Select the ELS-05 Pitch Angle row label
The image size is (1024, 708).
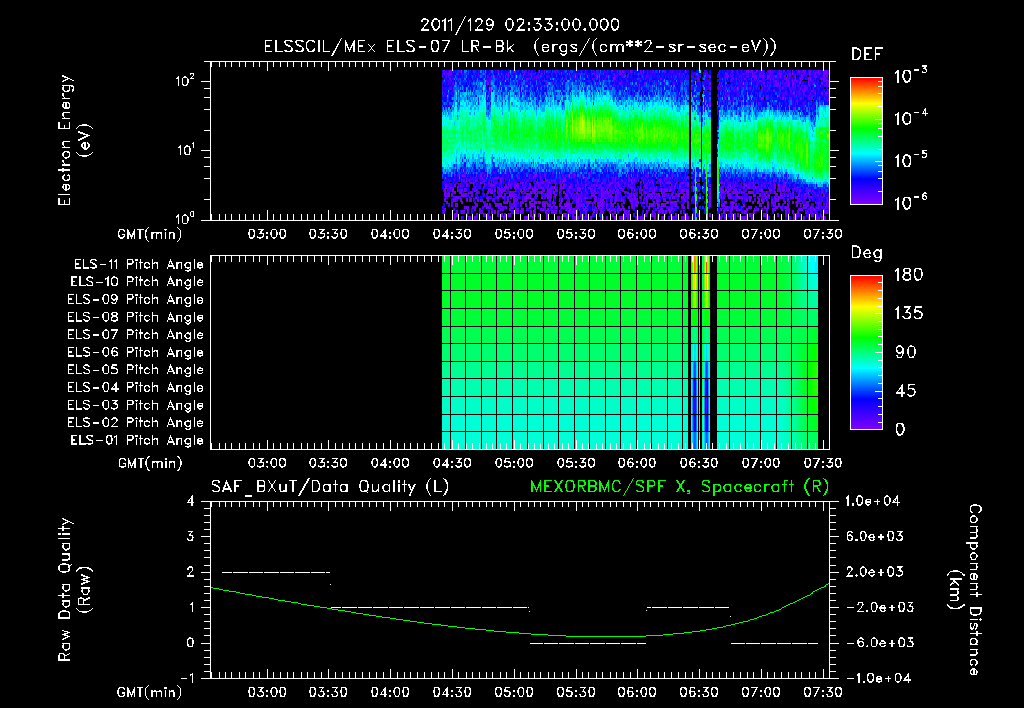tap(136, 370)
